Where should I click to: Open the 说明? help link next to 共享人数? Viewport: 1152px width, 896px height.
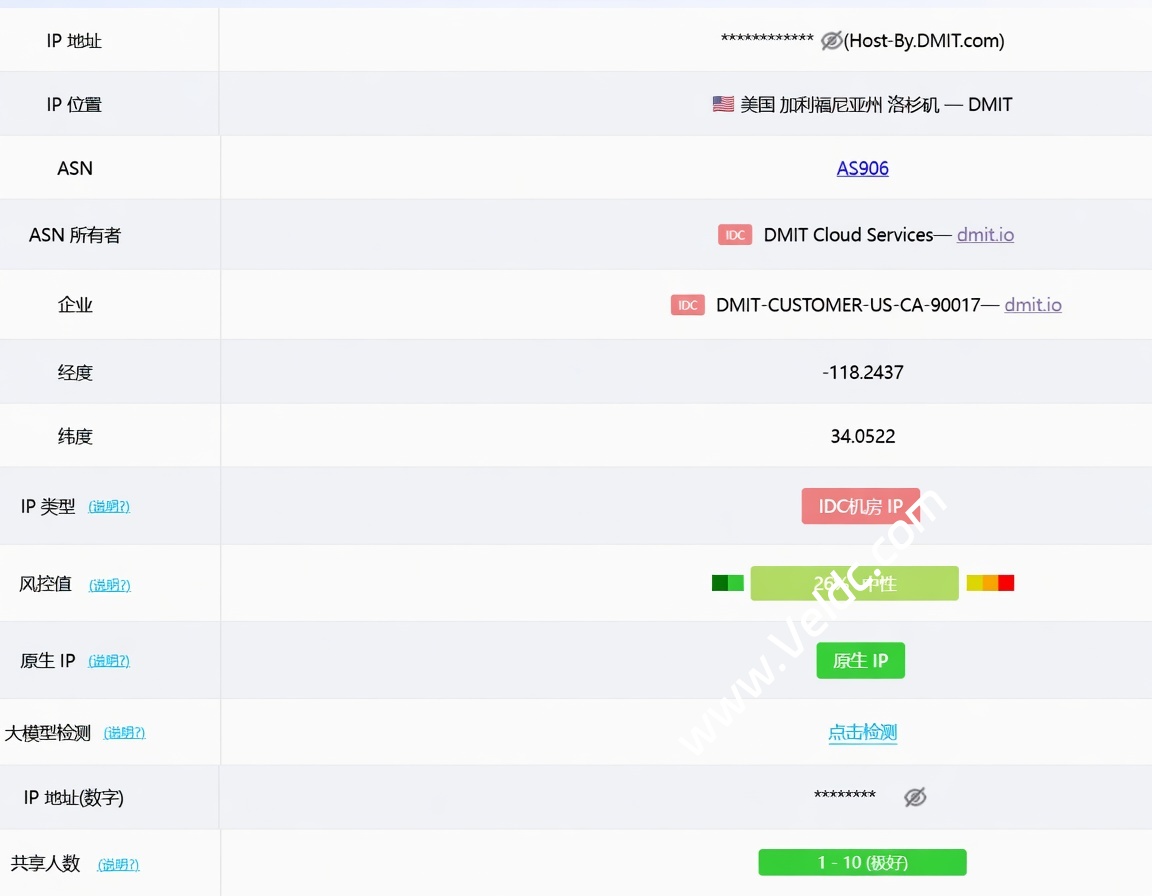click(118, 865)
